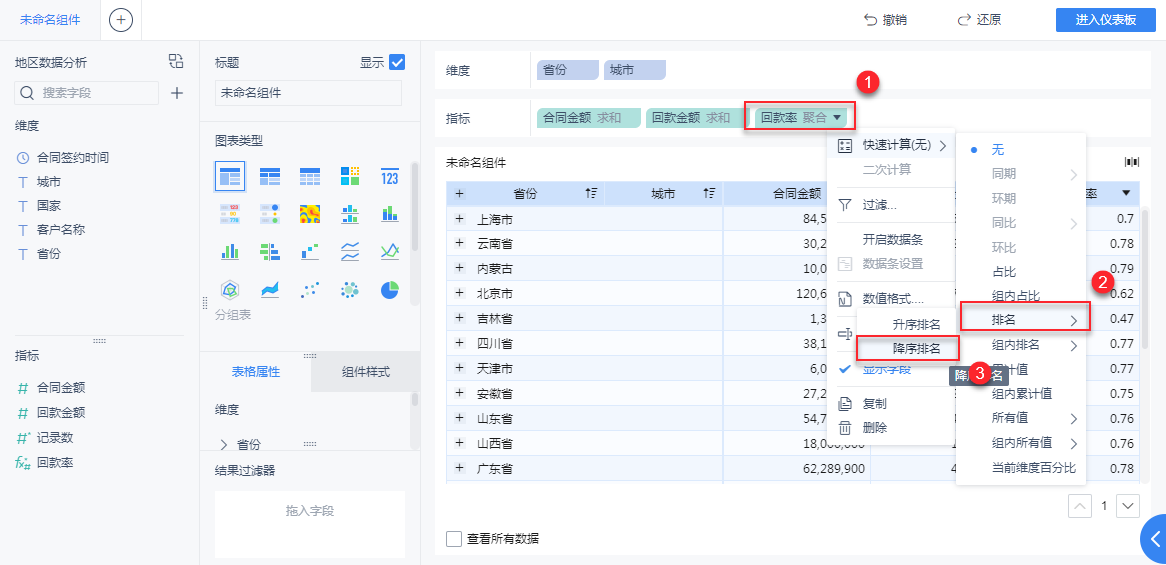Select the multi-series line chart icon
Viewport: 1166px width, 565px height.
350,251
